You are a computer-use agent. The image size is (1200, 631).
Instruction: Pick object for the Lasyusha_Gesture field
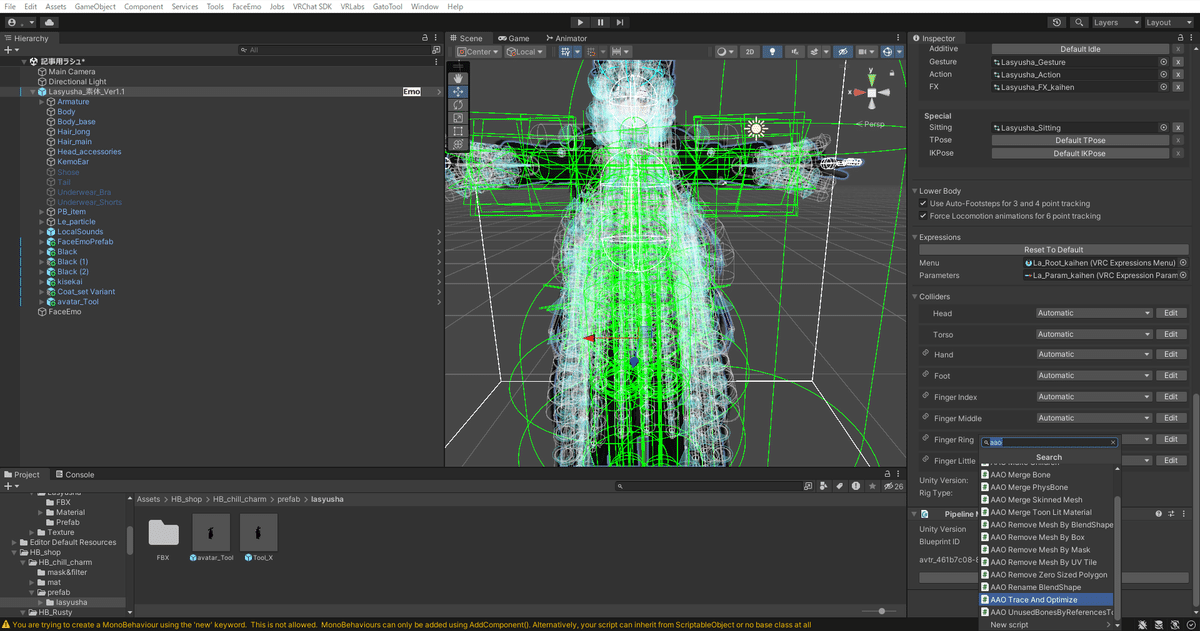coord(1164,62)
